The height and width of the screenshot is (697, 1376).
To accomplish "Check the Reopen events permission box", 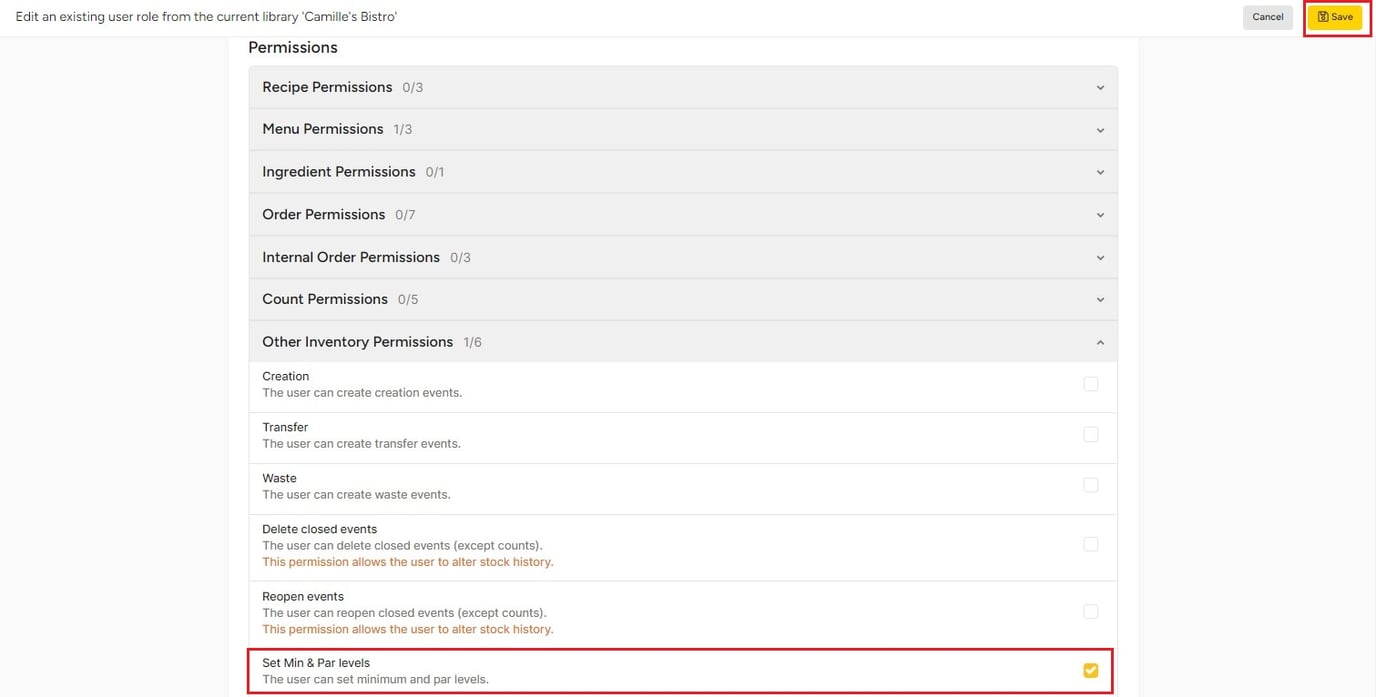I will [1090, 612].
